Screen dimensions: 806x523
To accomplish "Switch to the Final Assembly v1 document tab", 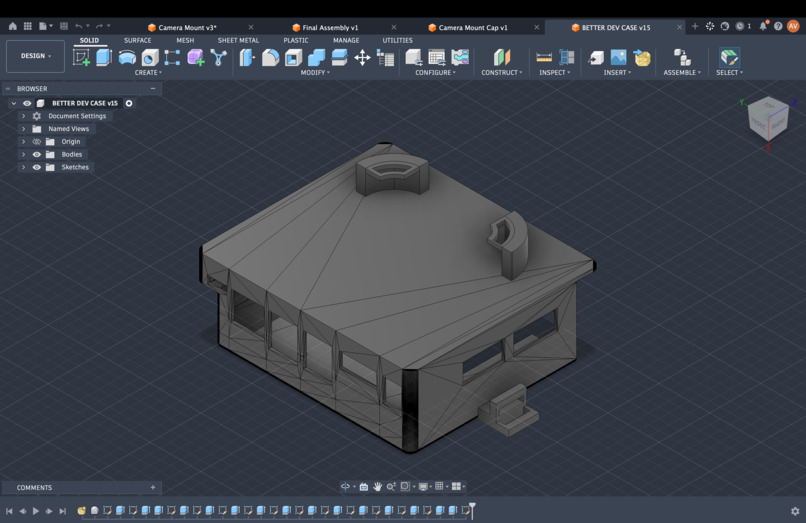I will [330, 27].
